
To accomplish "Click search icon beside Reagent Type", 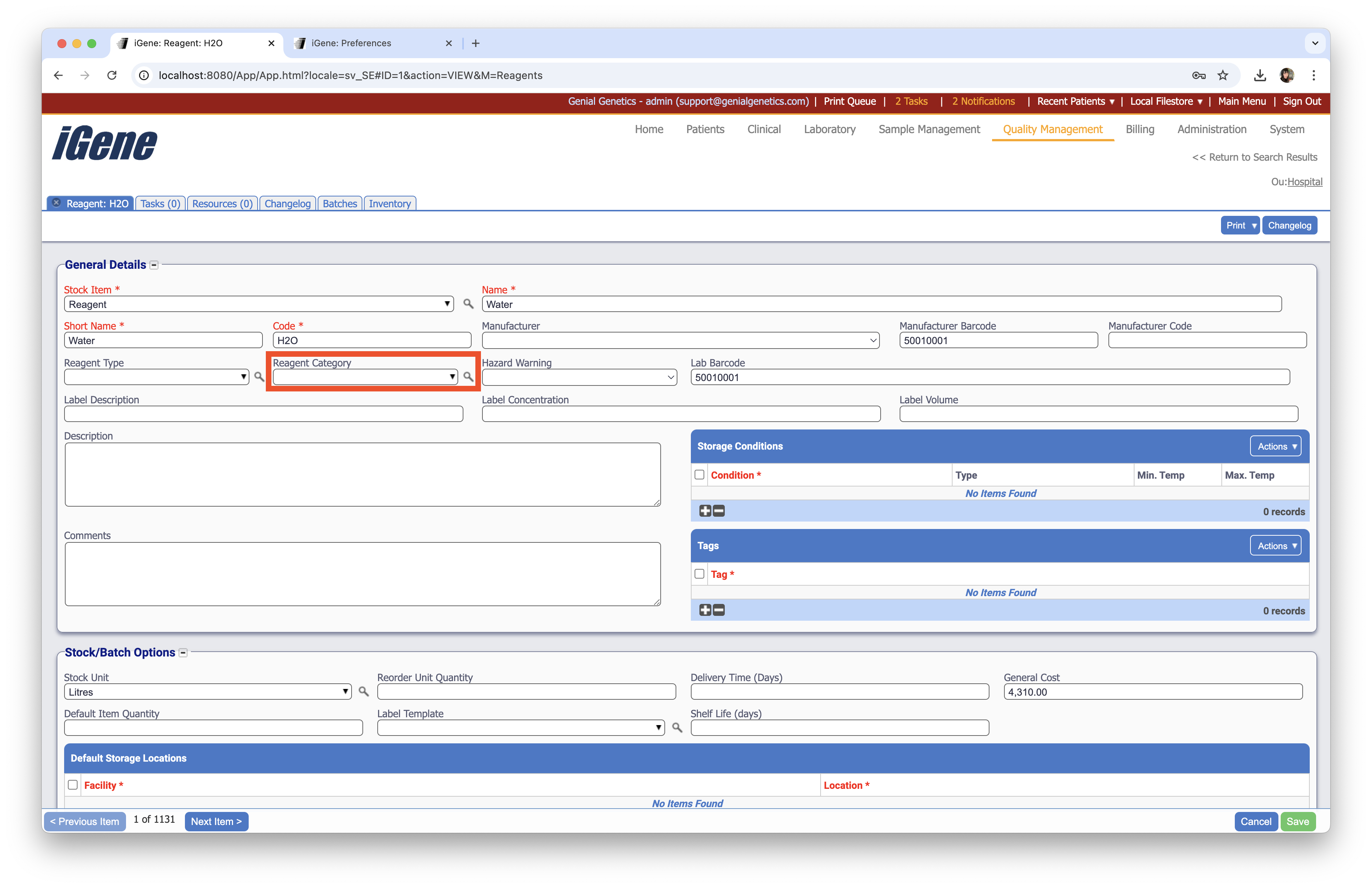I will click(x=259, y=377).
